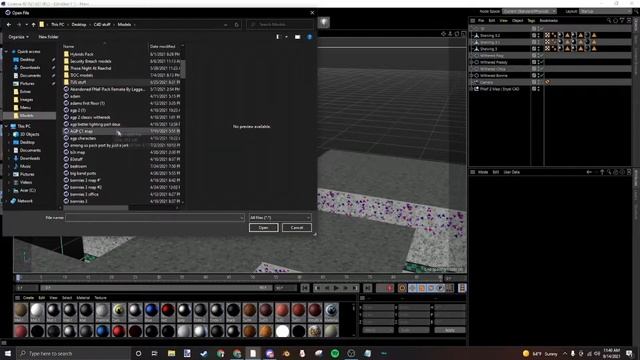Select the Withered Foxy object
The image size is (640, 360).
click(x=491, y=56)
